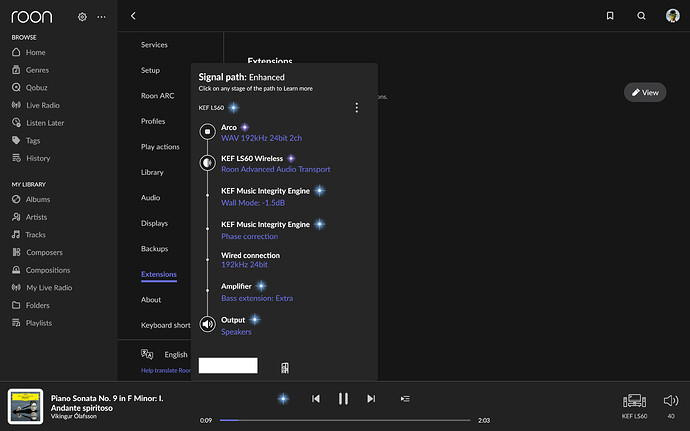Click Wall Mode: -1.5dB stage
Image resolution: width=690 pixels, height=431 pixels.
[x=253, y=203]
